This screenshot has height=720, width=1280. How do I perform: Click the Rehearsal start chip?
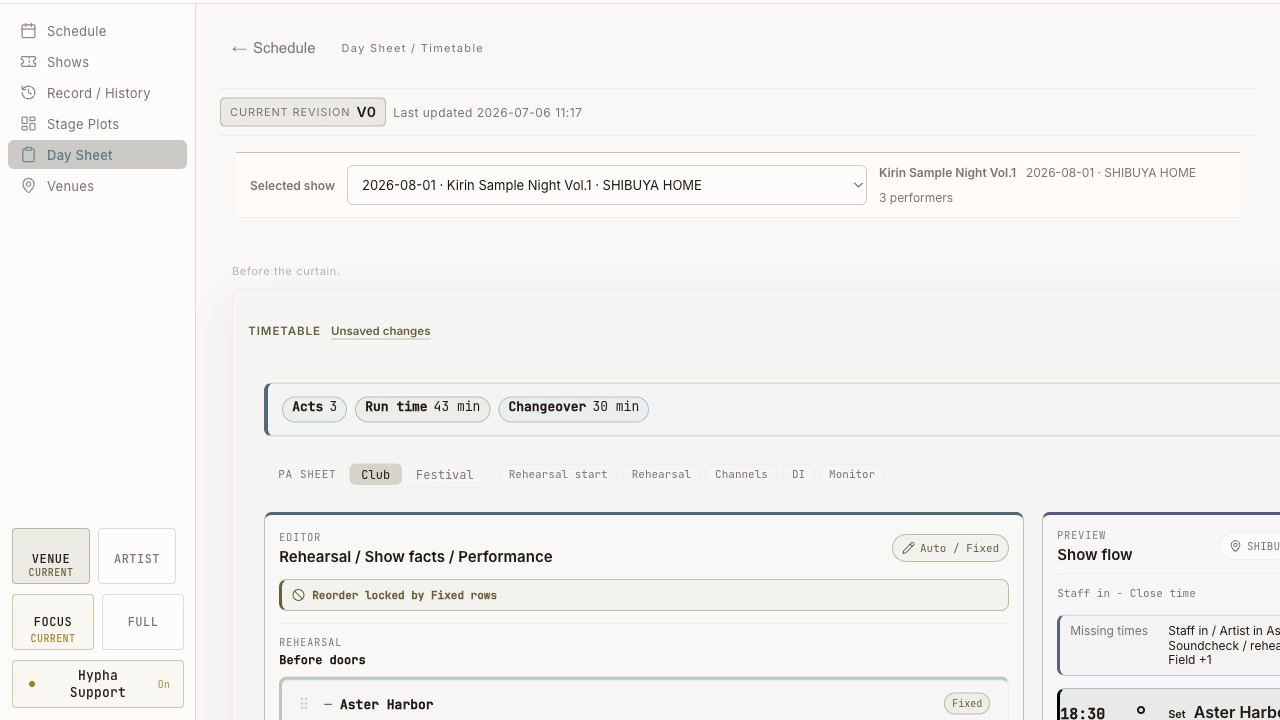[558, 474]
